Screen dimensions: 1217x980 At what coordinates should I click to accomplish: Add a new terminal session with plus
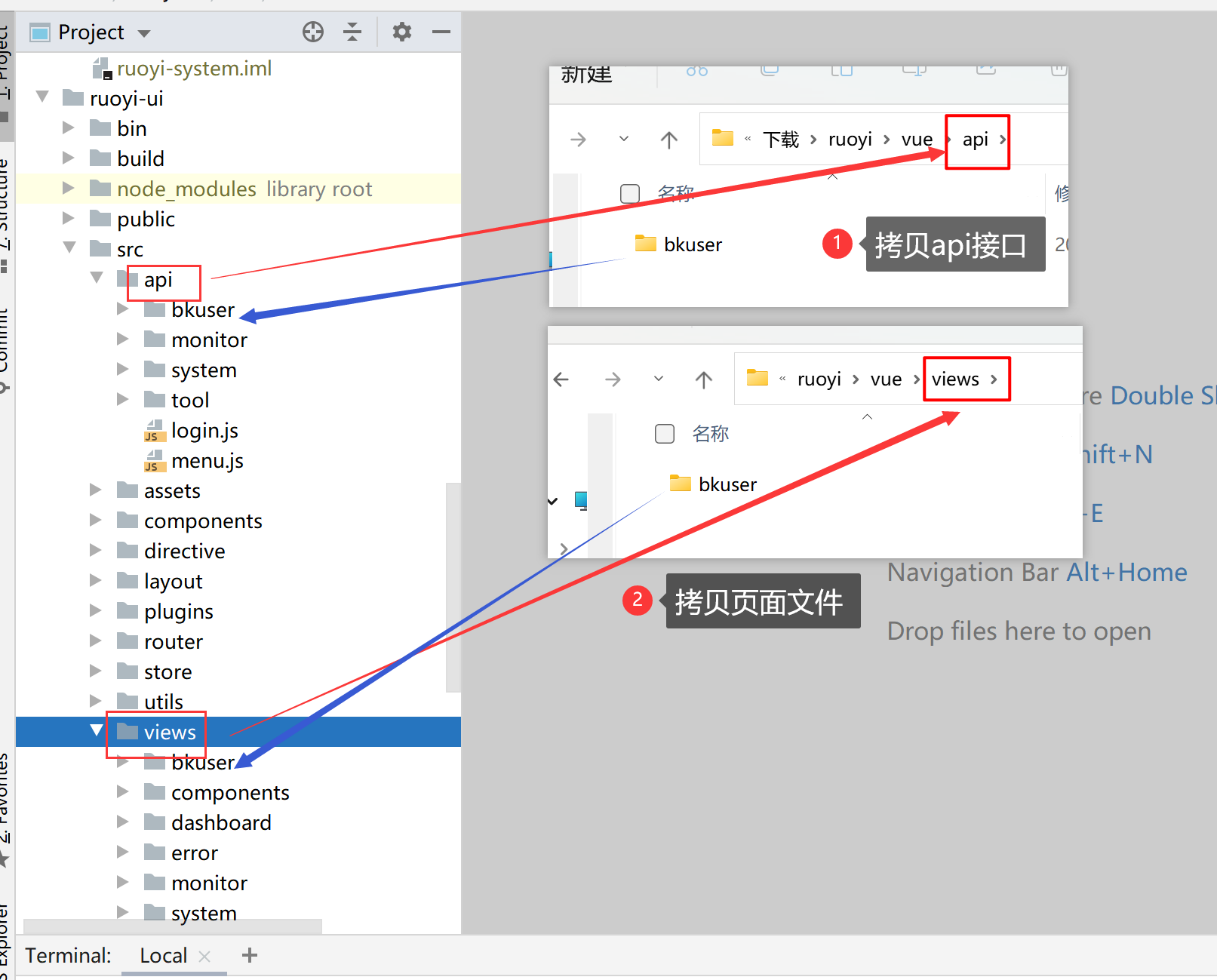click(x=250, y=955)
